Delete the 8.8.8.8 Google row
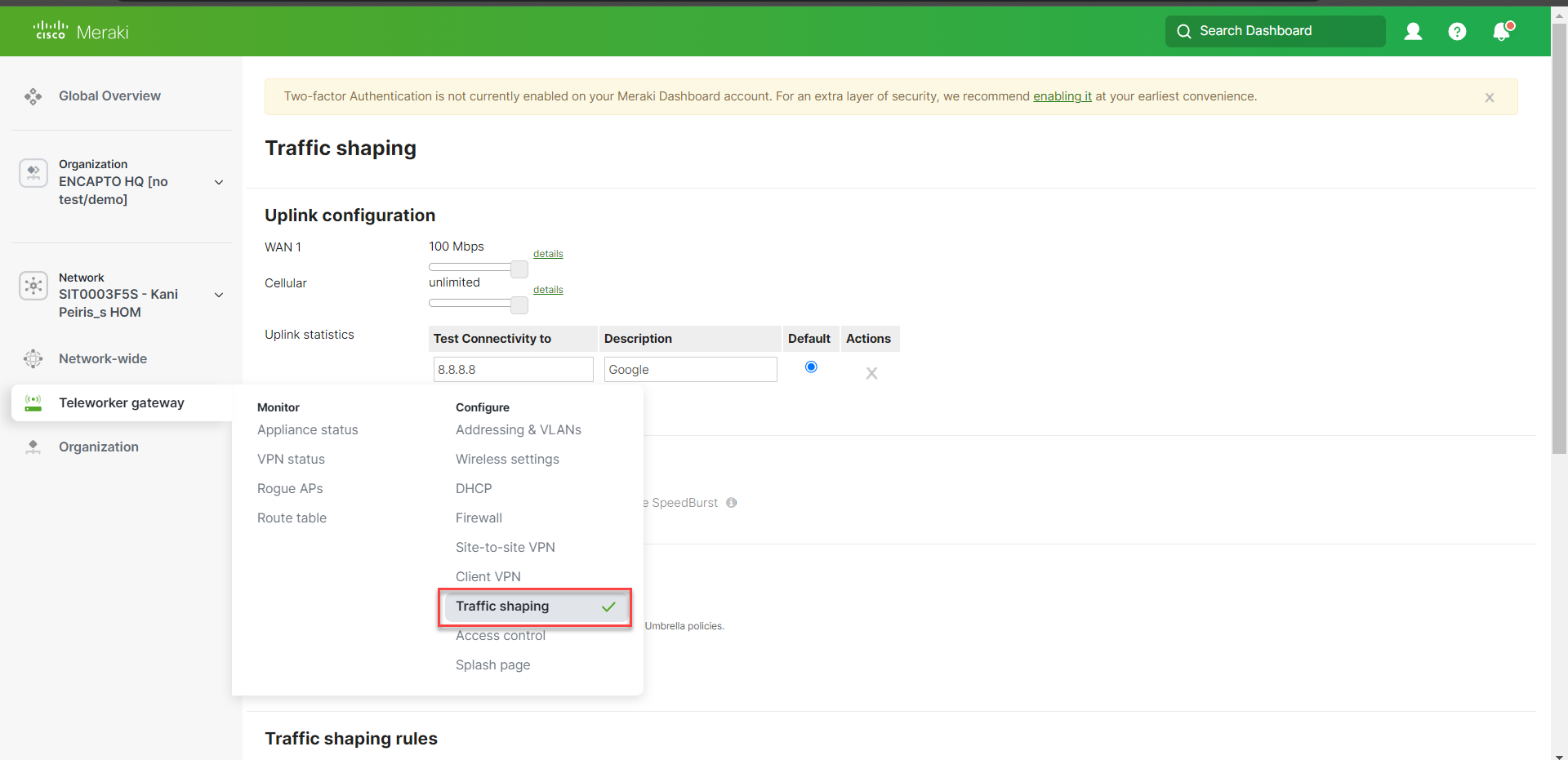This screenshot has height=760, width=1568. tap(871, 373)
